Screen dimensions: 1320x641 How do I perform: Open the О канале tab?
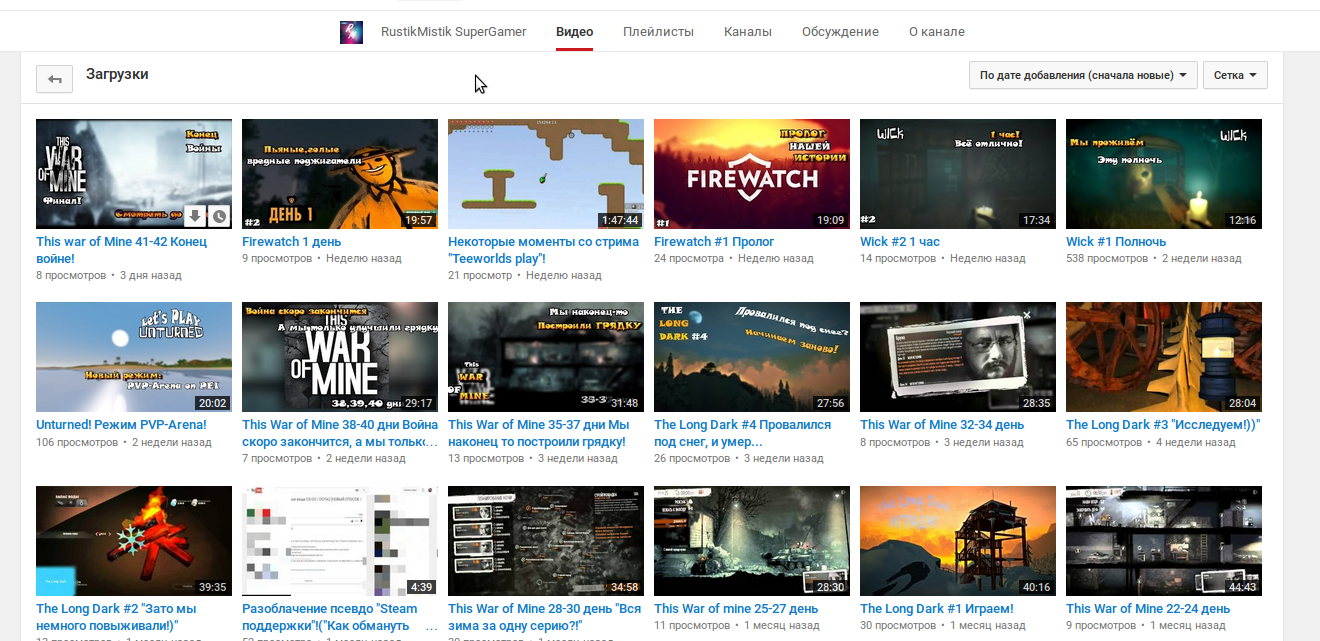pos(937,32)
